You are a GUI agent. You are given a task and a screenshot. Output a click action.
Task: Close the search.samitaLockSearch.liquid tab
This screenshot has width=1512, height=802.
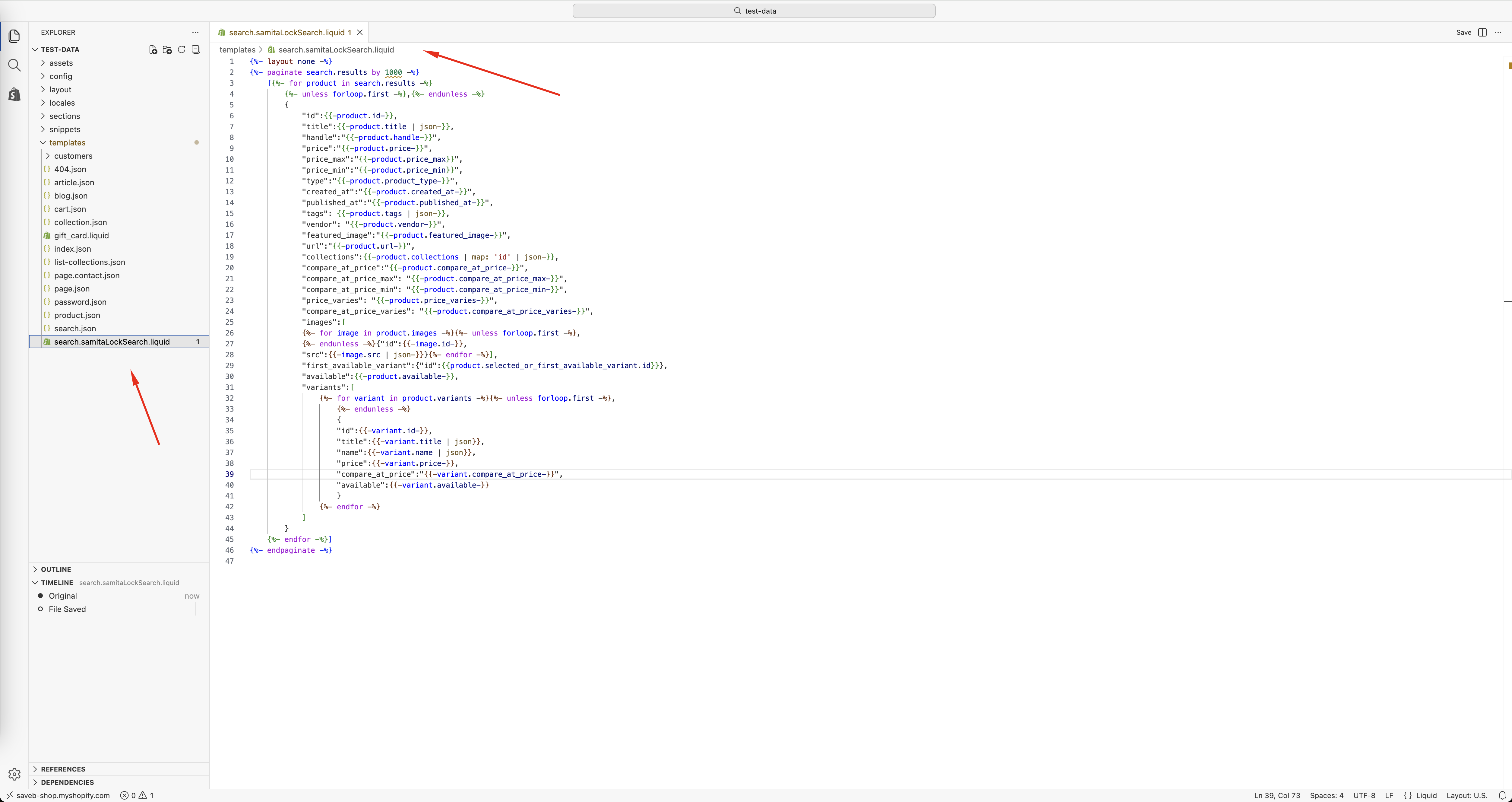click(360, 32)
